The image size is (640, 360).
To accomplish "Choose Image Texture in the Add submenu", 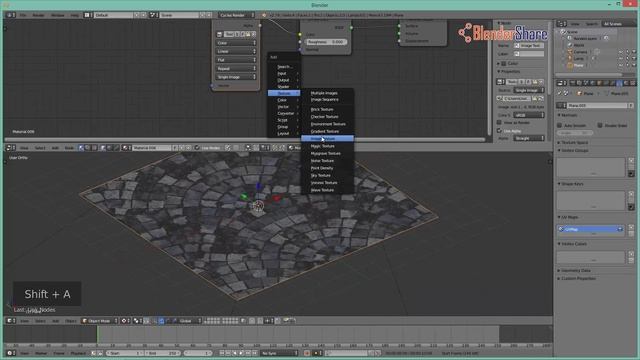I will [327, 139].
